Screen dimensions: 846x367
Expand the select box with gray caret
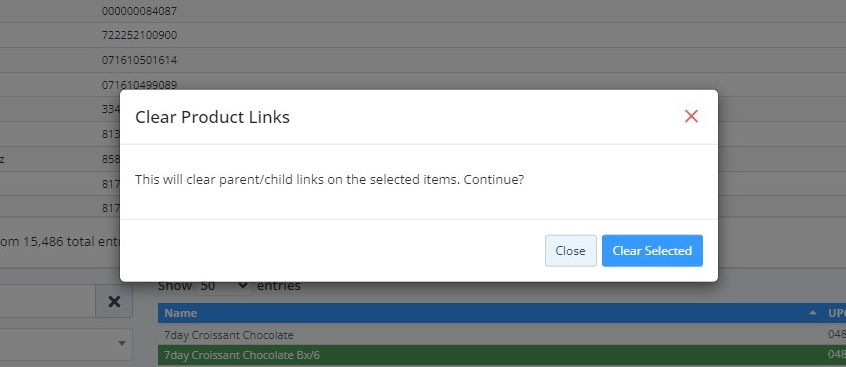[x=66, y=344]
